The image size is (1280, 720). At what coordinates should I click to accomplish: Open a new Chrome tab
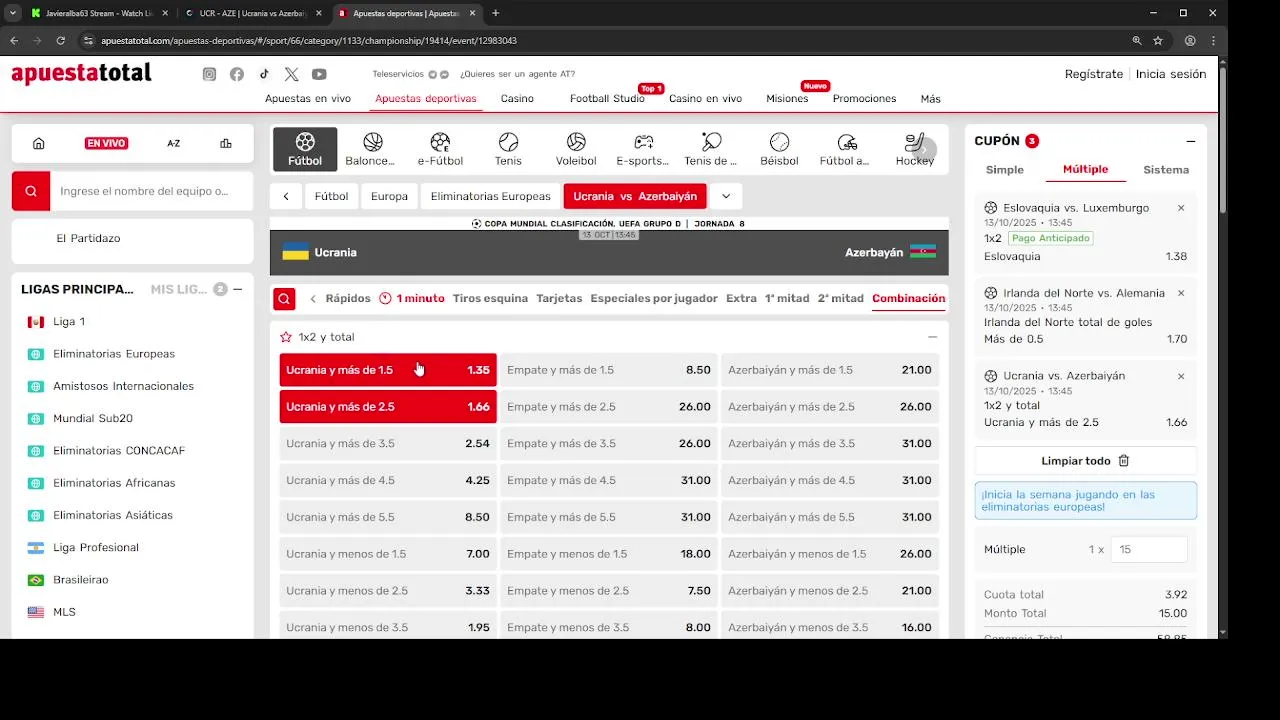click(495, 13)
